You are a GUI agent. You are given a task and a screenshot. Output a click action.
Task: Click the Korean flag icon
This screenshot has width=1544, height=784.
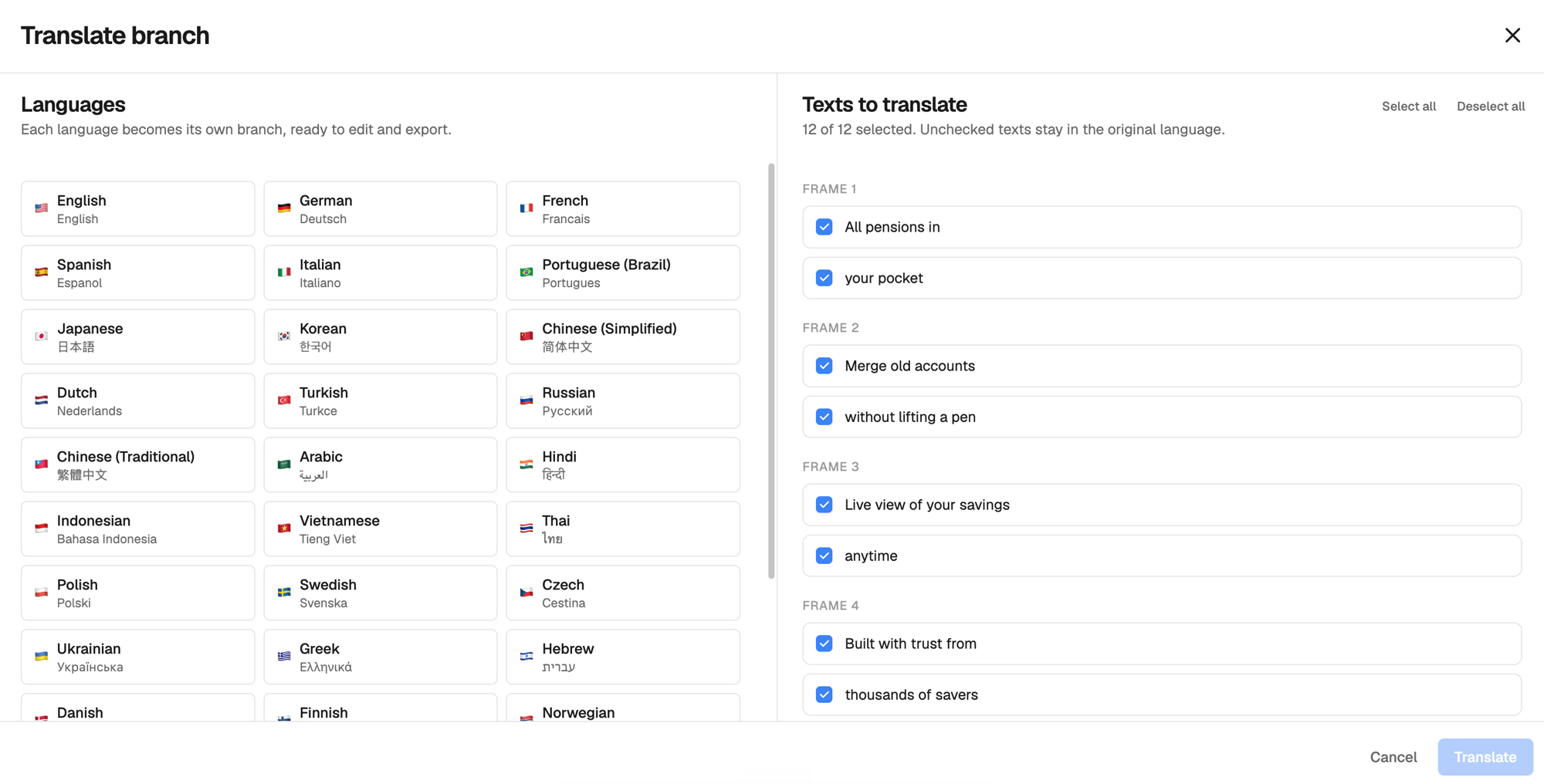[x=284, y=336]
